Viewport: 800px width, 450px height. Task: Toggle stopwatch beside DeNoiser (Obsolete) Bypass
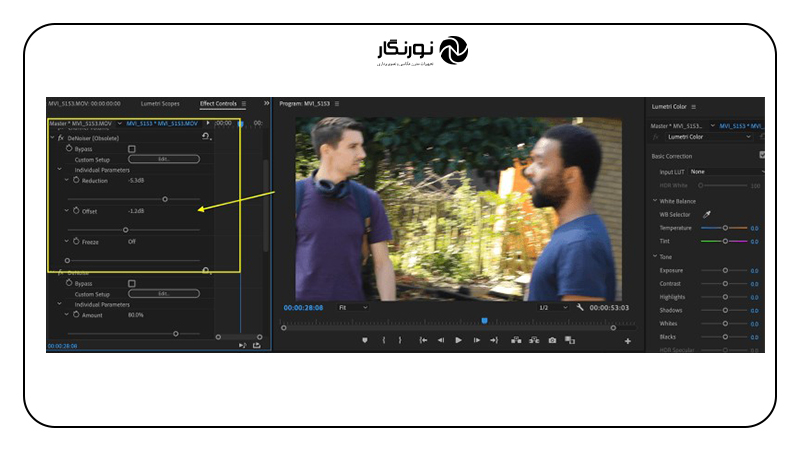69,148
